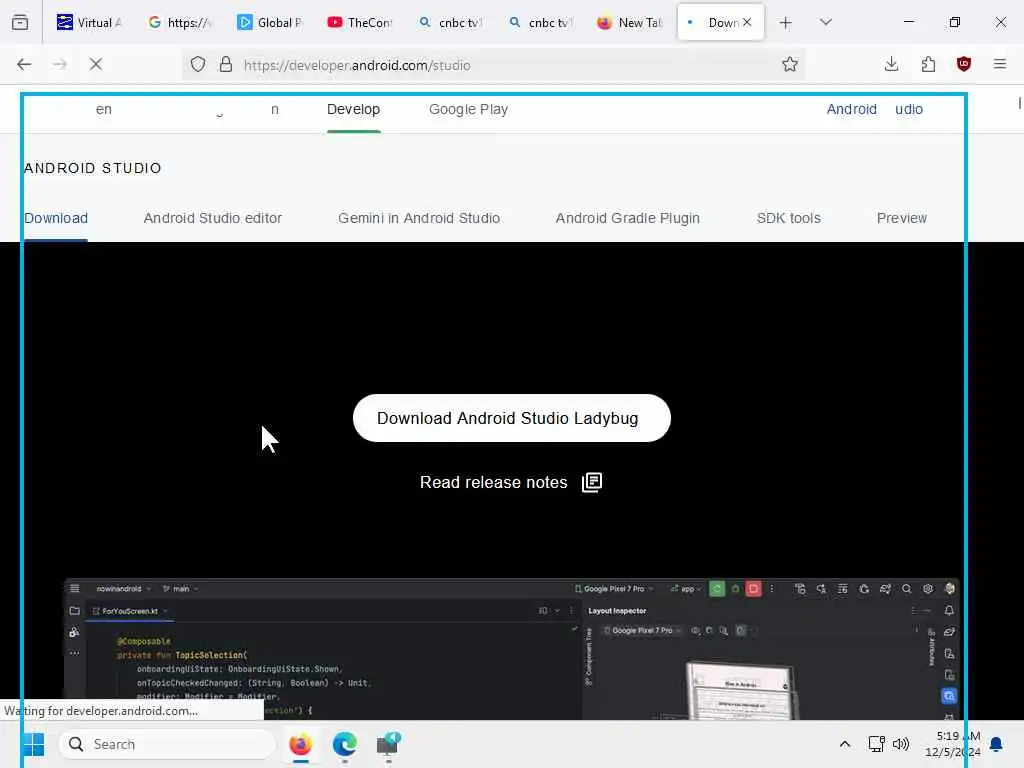Switch to the Virtual A tab
This screenshot has width=1024, height=768.
tap(89, 22)
